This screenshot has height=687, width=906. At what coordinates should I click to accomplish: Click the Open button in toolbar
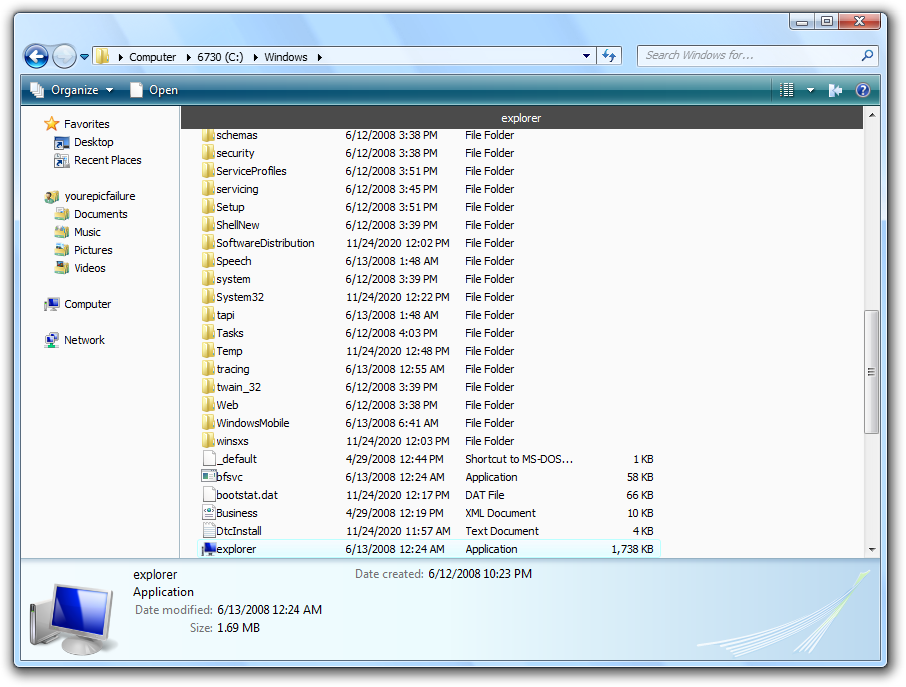coord(154,90)
